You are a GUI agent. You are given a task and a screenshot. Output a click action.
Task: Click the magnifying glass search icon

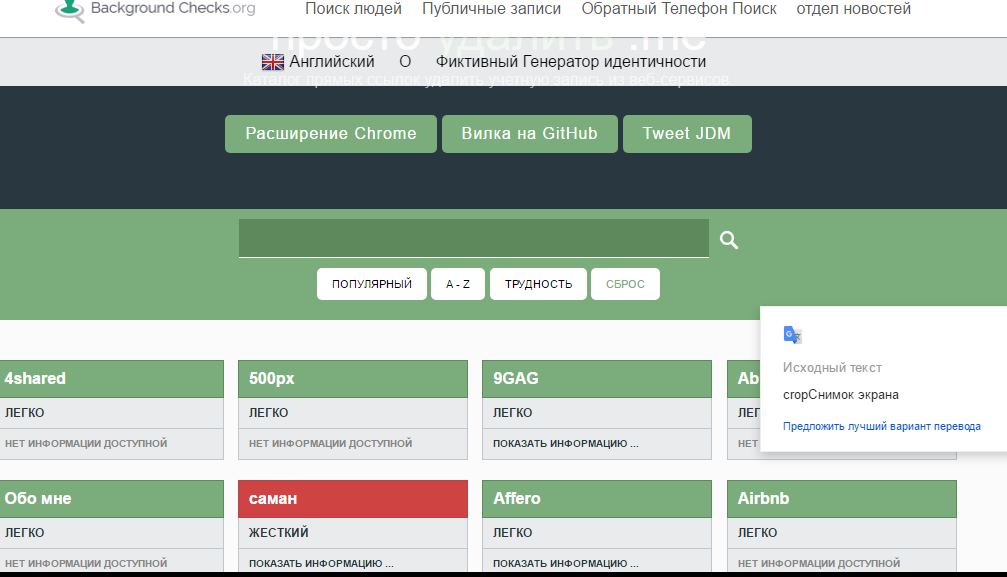729,240
